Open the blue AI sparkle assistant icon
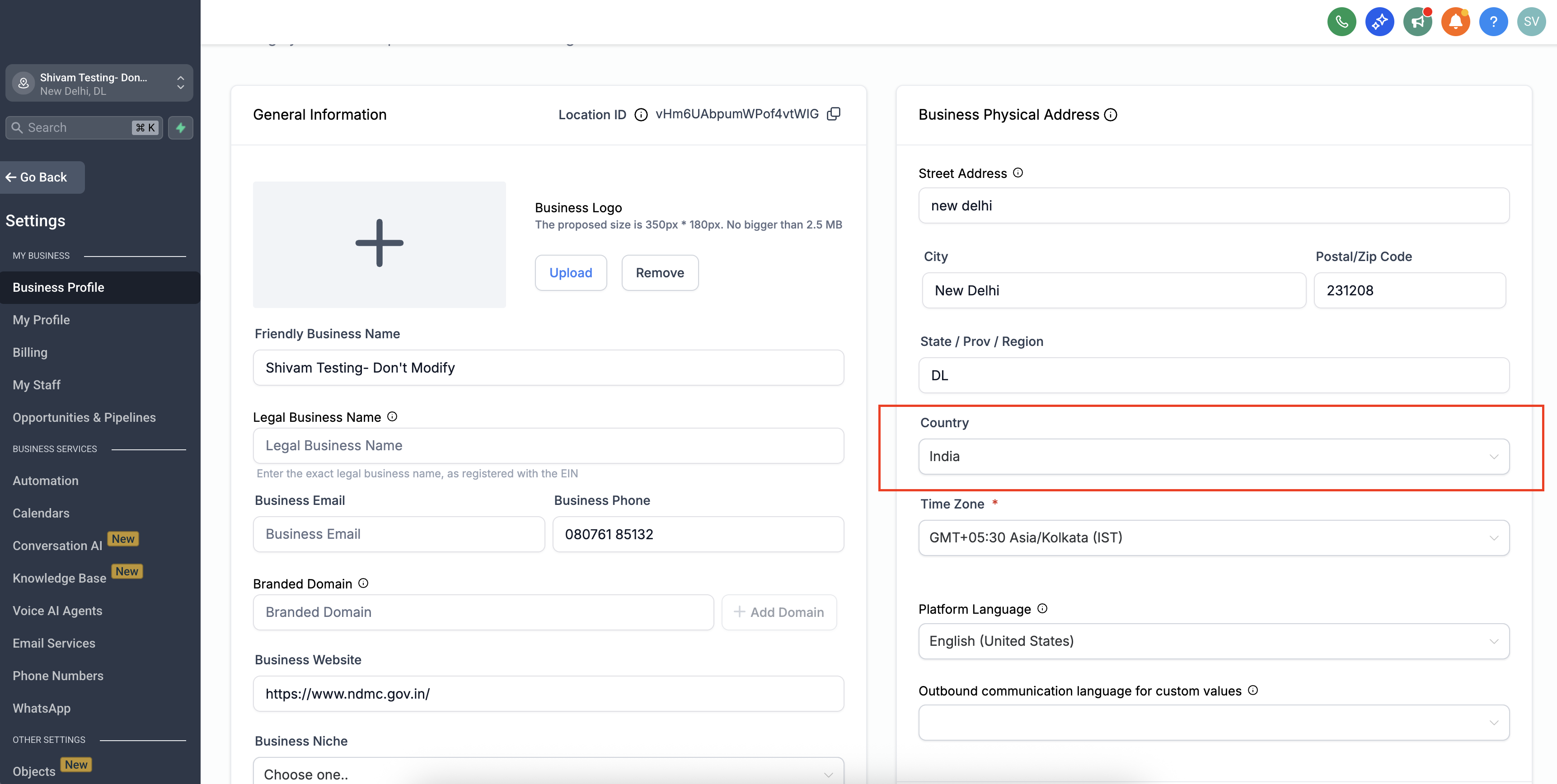1557x784 pixels. (1379, 22)
